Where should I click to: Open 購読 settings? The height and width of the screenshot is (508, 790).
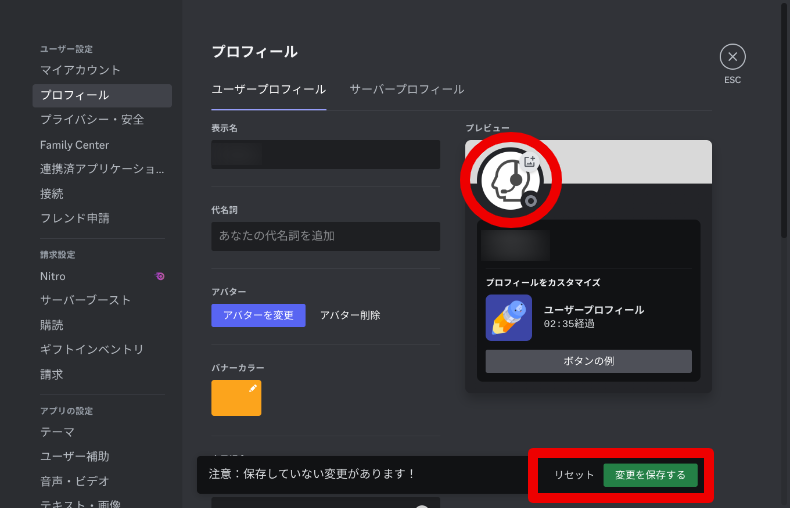coord(102,325)
